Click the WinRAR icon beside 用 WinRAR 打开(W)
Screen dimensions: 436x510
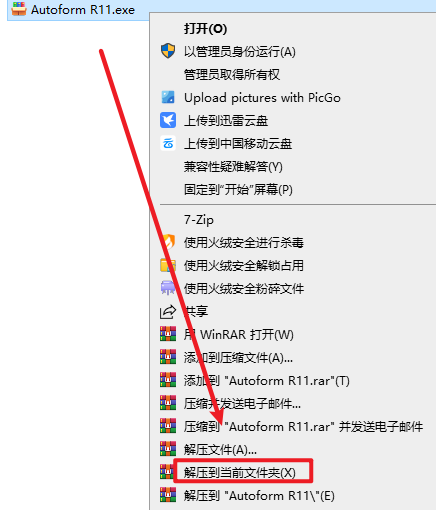click(168, 334)
